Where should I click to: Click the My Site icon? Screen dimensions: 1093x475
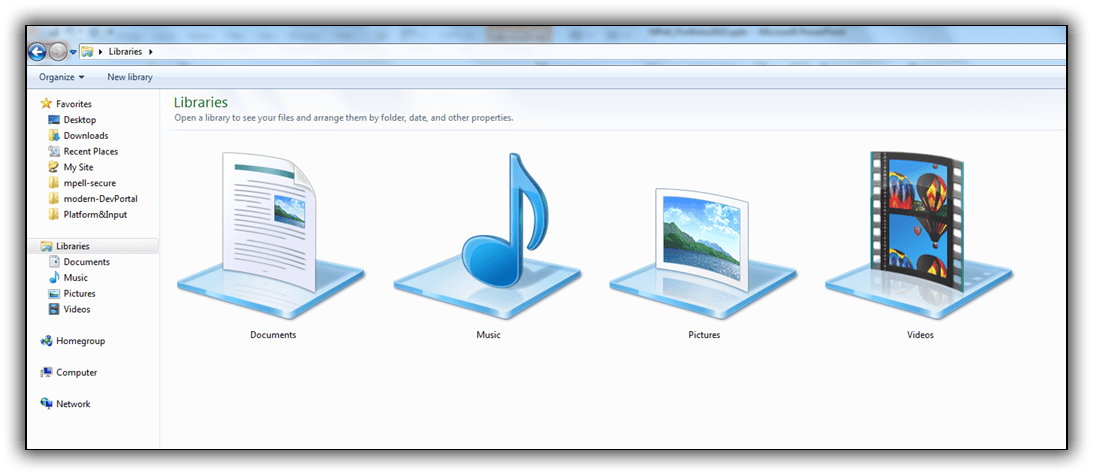54,167
